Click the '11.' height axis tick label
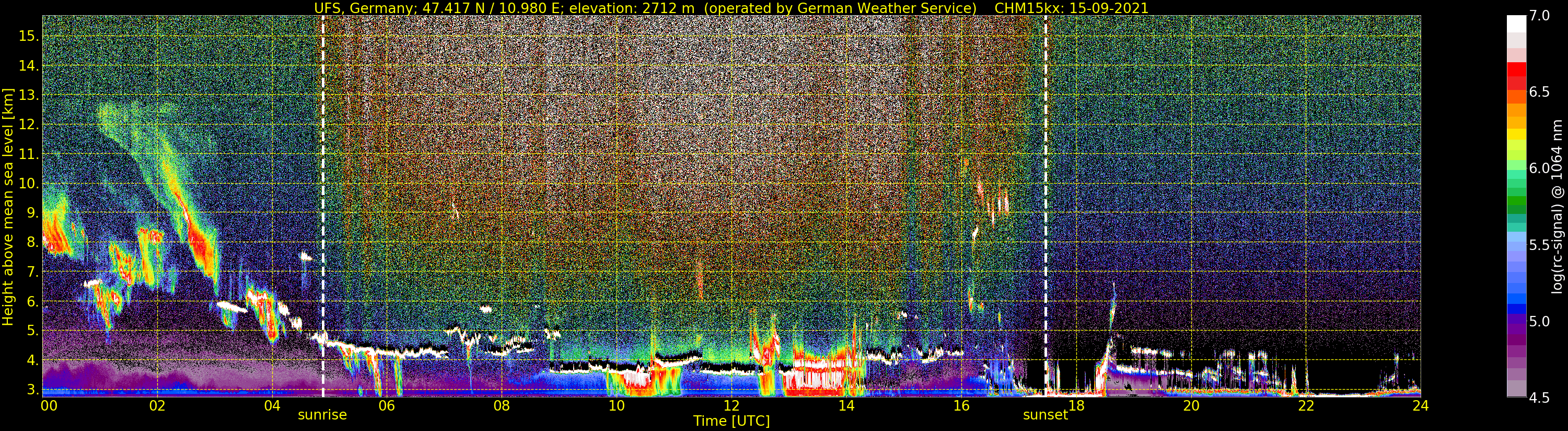Screen dimensions: 1568x431 [x=29, y=154]
